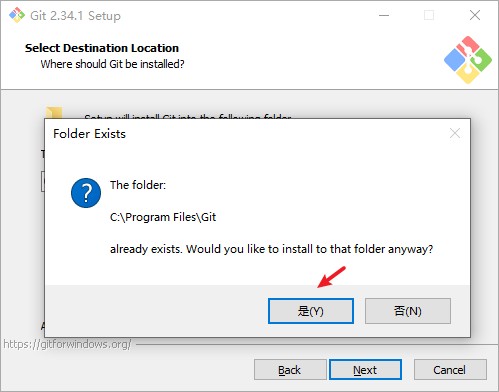Open the gitforwindows.org link
Image resolution: width=499 pixels, height=392 pixels.
(x=67, y=344)
